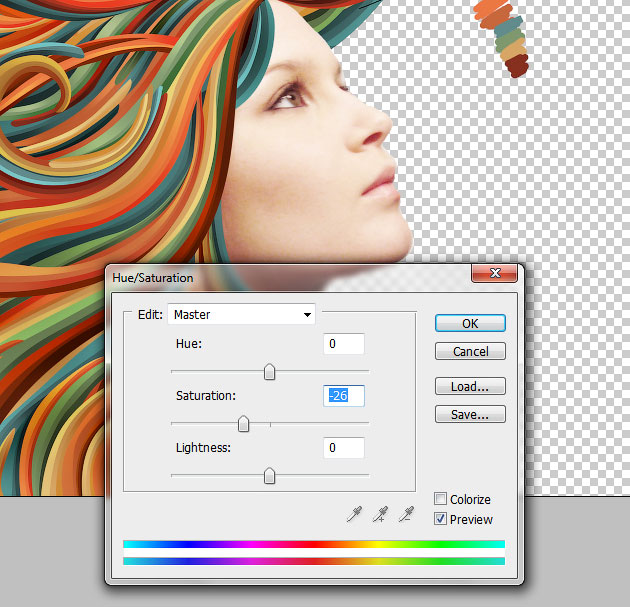Open the Edit Master dropdown
The image size is (630, 607).
241,314
